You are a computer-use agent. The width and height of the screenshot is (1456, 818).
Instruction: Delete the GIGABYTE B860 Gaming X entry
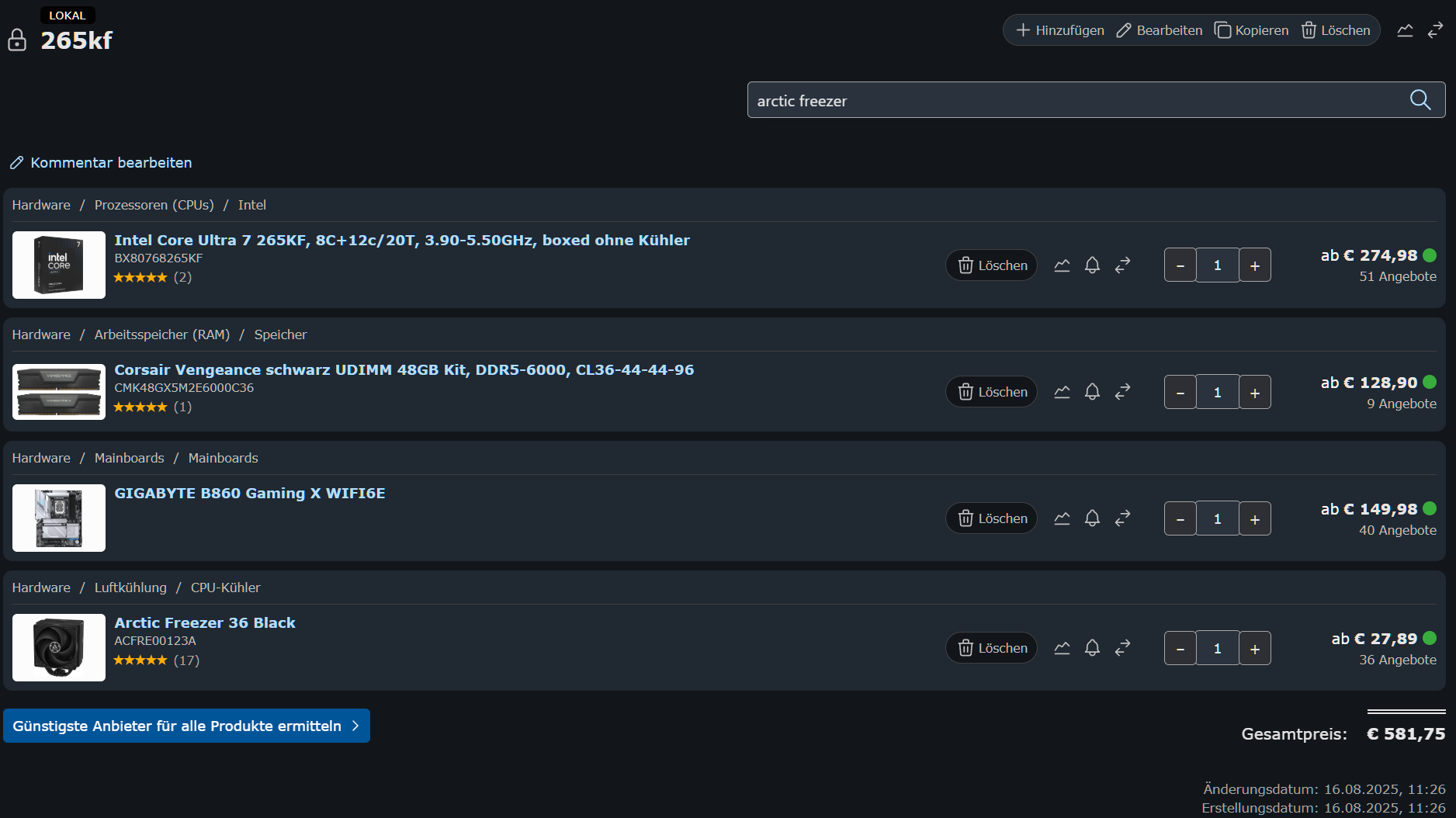(991, 518)
